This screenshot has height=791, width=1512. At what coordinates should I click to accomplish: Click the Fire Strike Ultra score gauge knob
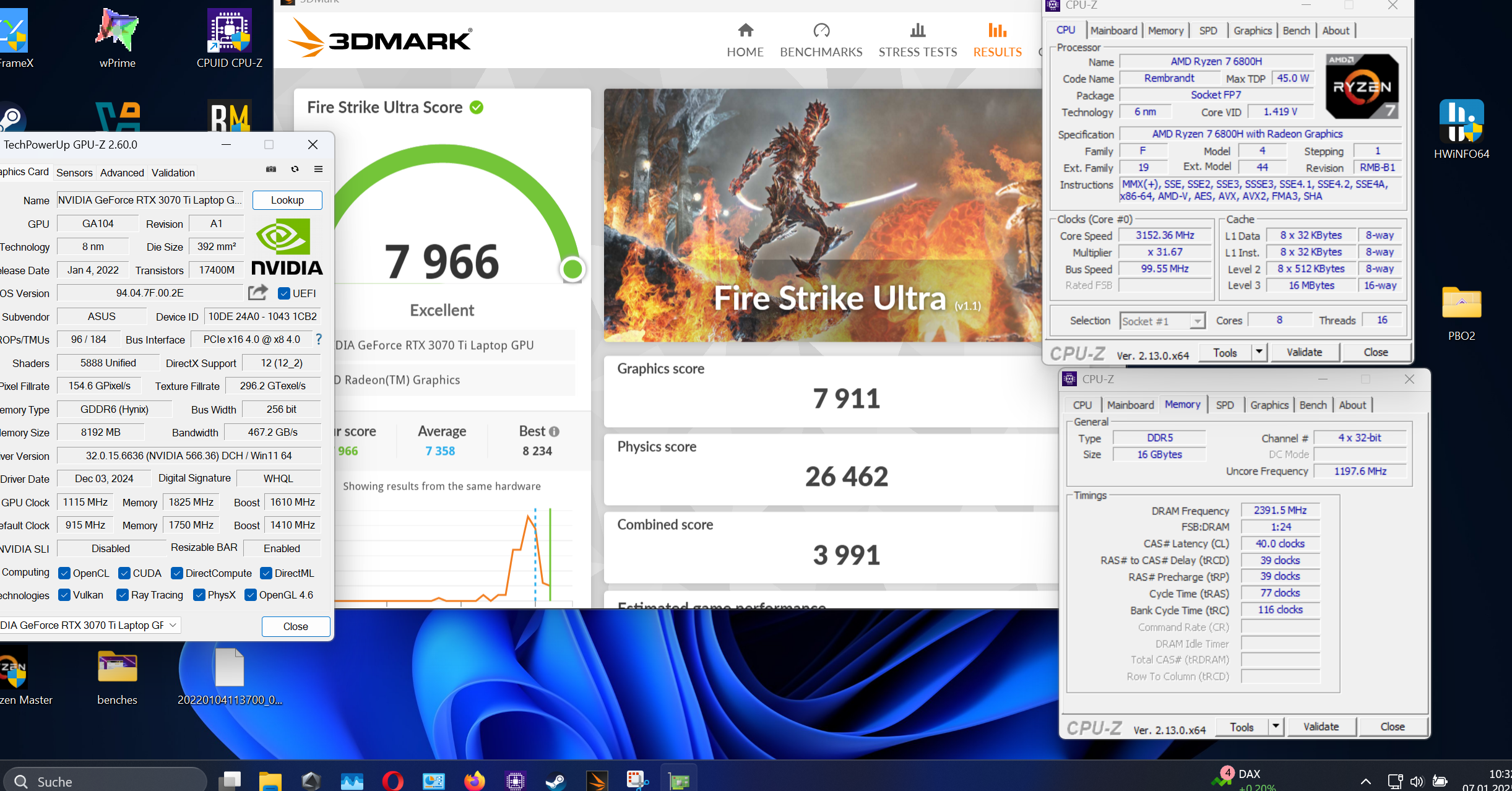[572, 269]
